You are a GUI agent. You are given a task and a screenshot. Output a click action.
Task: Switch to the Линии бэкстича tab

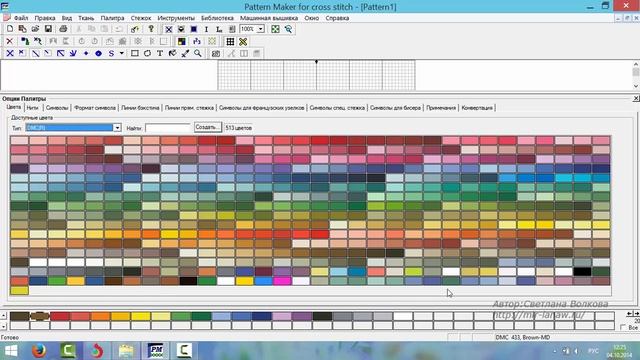(140, 108)
